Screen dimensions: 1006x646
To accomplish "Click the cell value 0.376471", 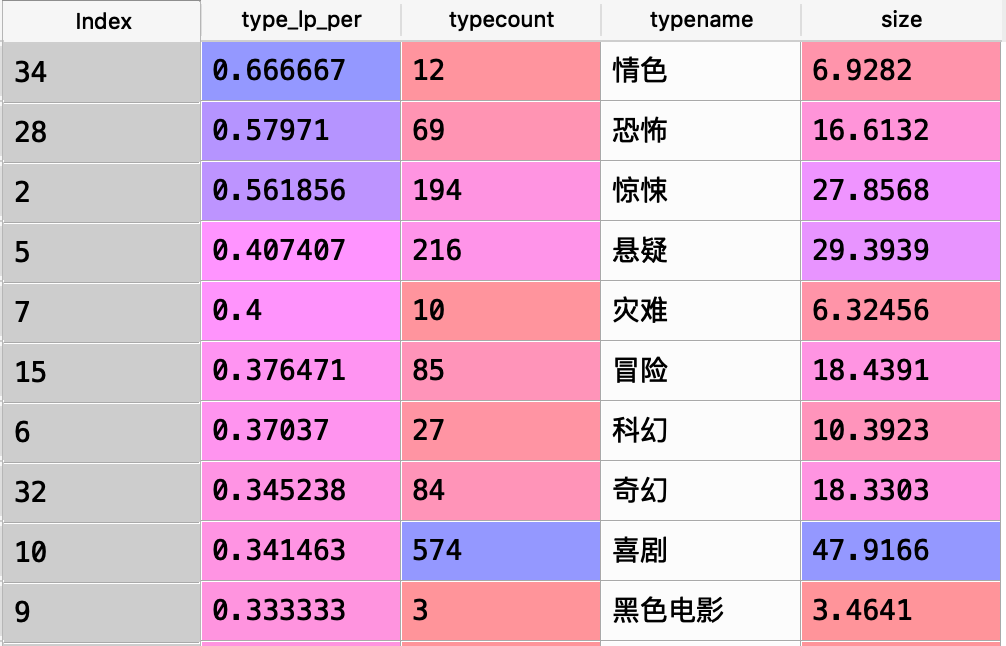I will coord(301,371).
